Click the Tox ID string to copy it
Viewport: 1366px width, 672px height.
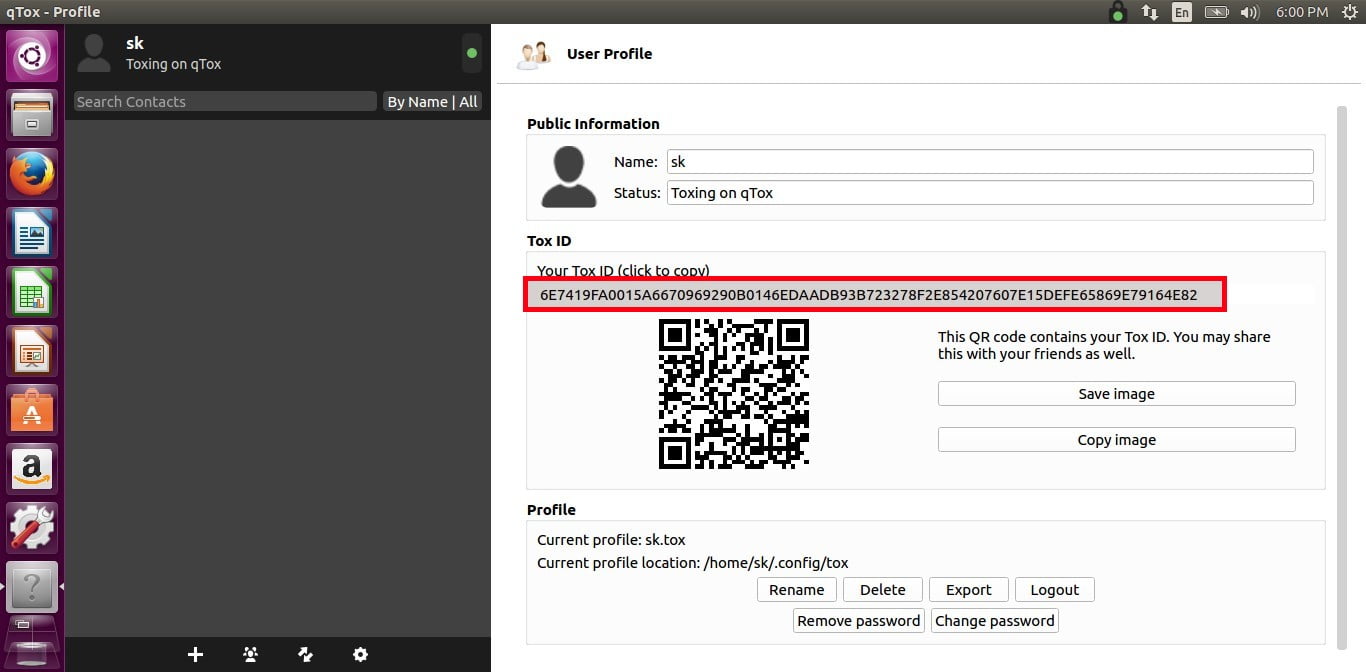pos(868,295)
